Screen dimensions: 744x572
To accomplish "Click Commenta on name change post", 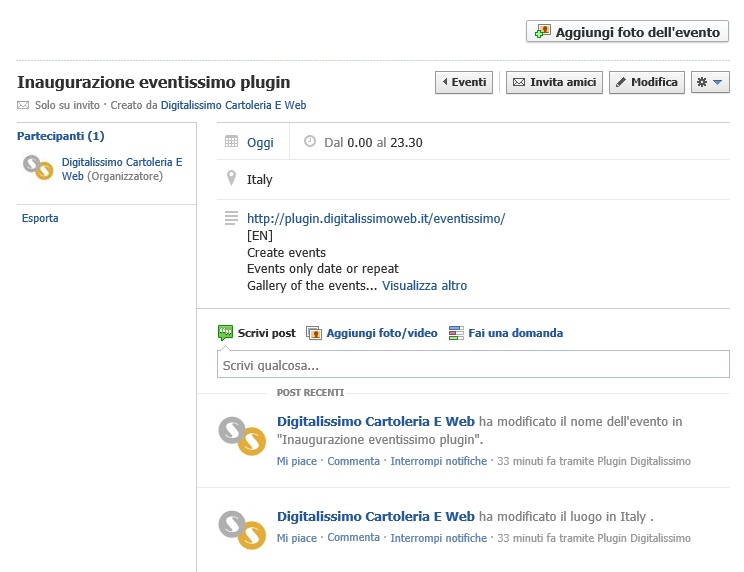I will point(353,461).
